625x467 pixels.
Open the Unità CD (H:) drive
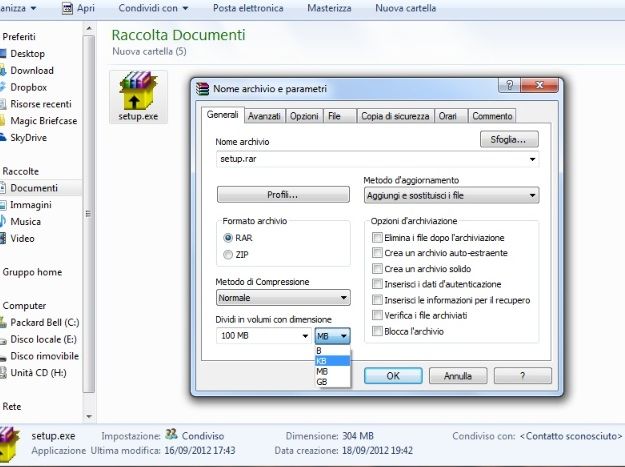pyautogui.click(x=4, y=373)
